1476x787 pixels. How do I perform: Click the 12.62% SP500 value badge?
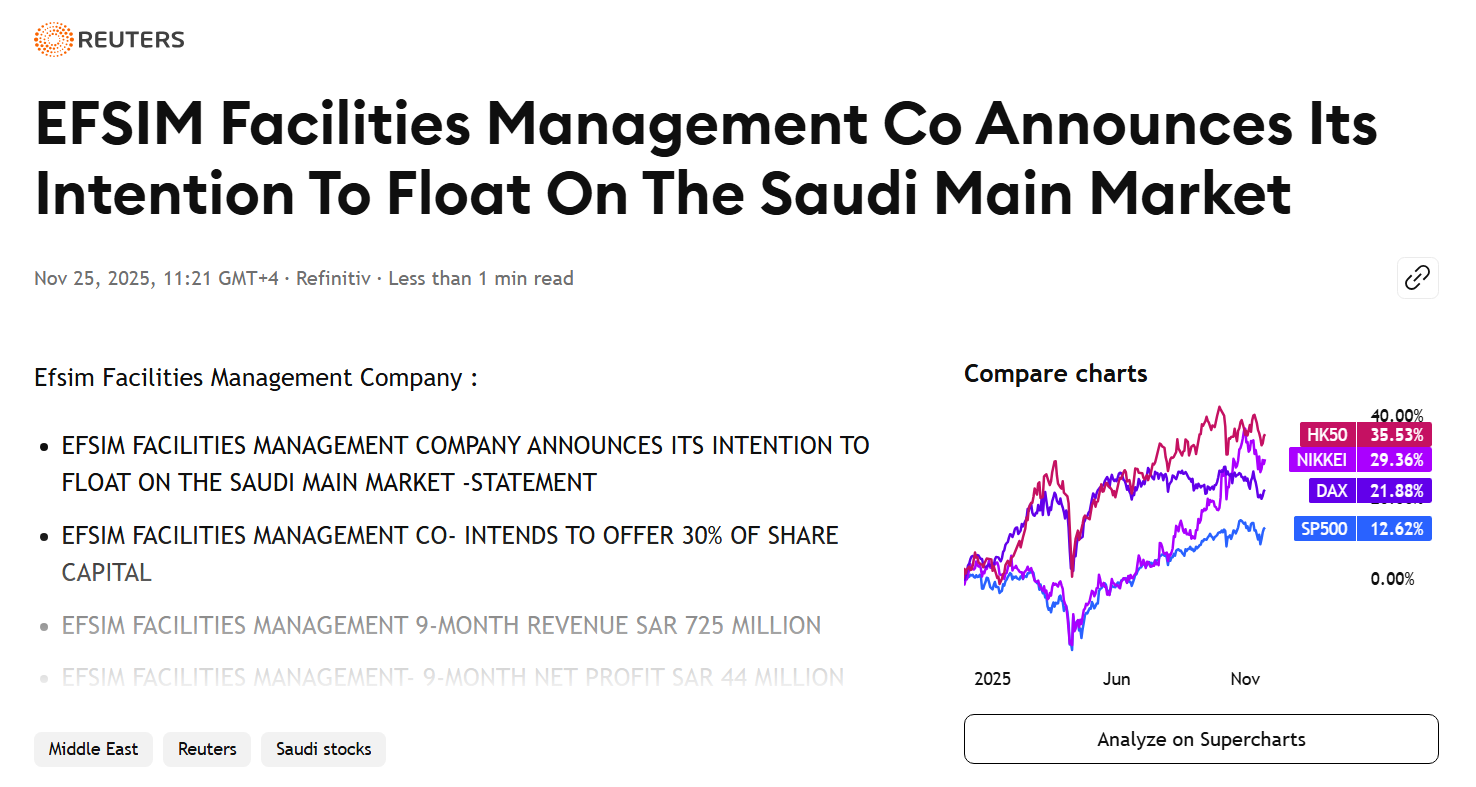click(x=1395, y=529)
